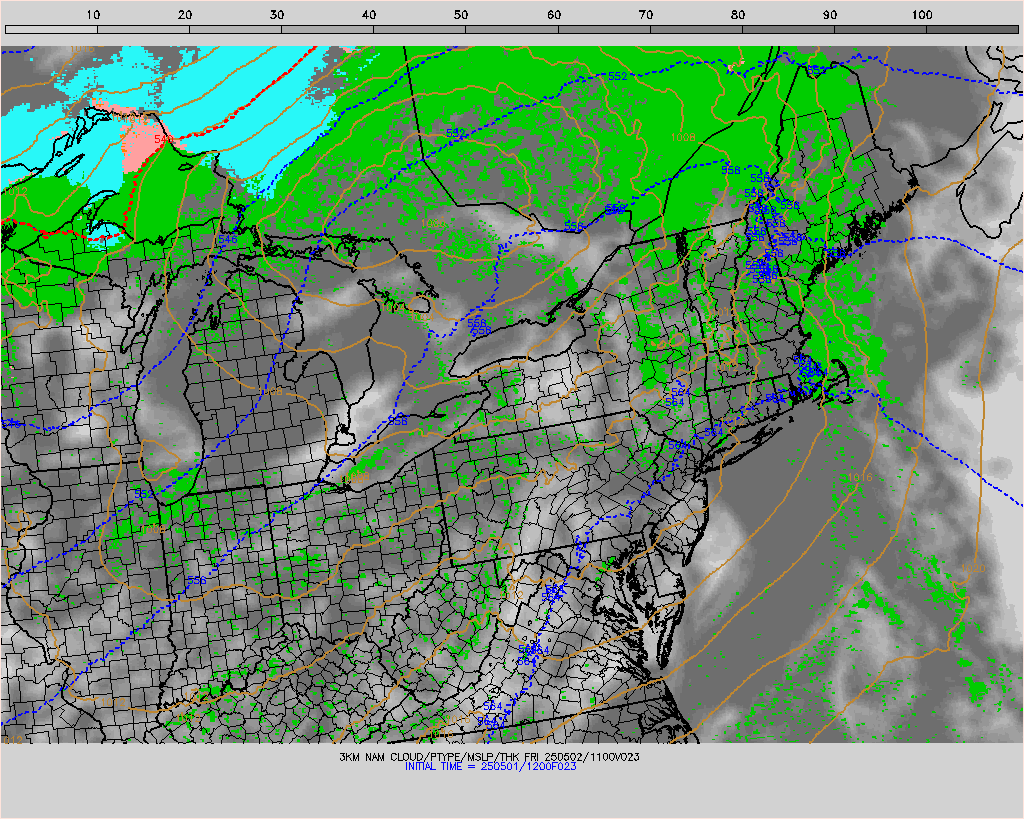Select the 20-30 percent gray scale segment
Viewport: 1024px width, 819px height.
(235, 29)
